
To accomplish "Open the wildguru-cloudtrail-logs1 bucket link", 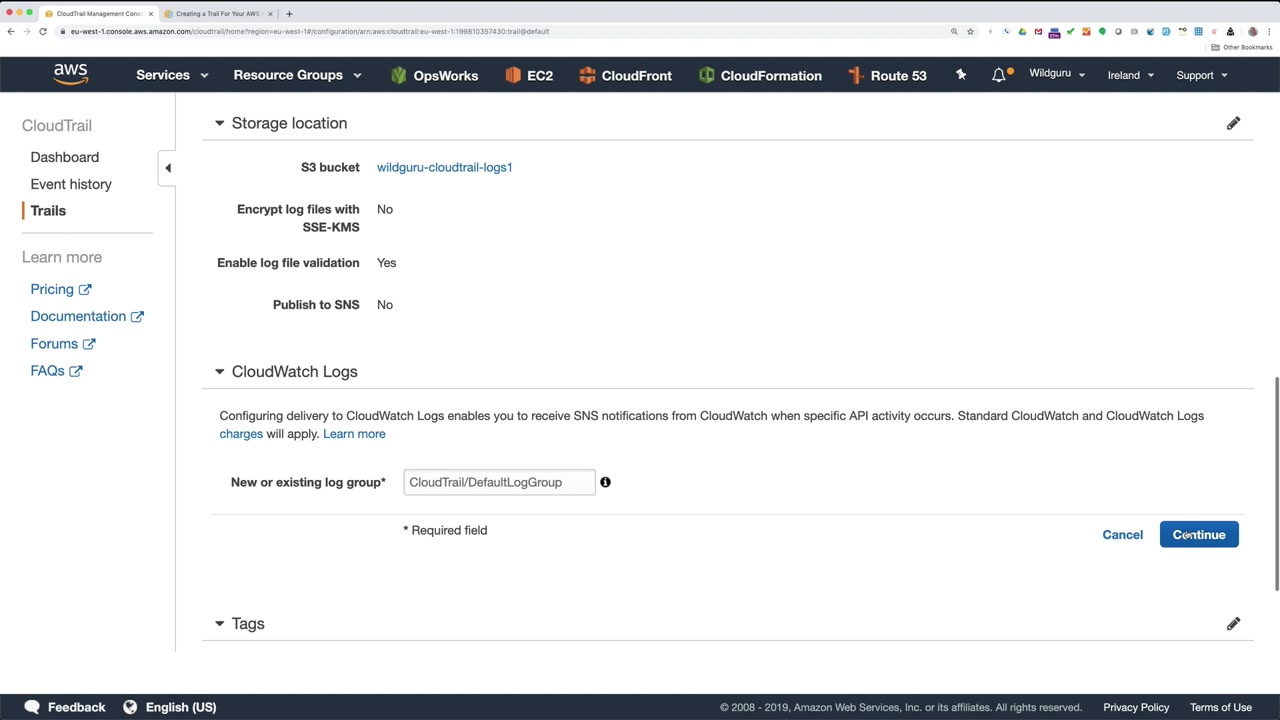I will [x=445, y=167].
